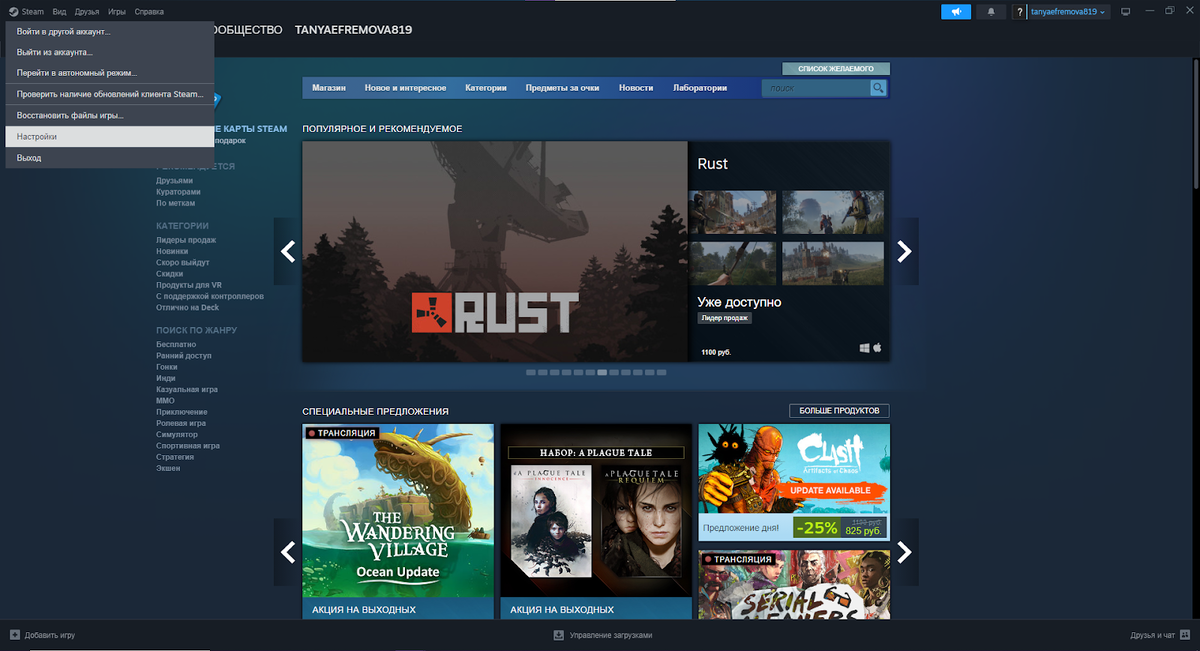Viewport: 1200px width, 651px height.
Task: Open the Скоро выйдут link
Action: coord(183,262)
